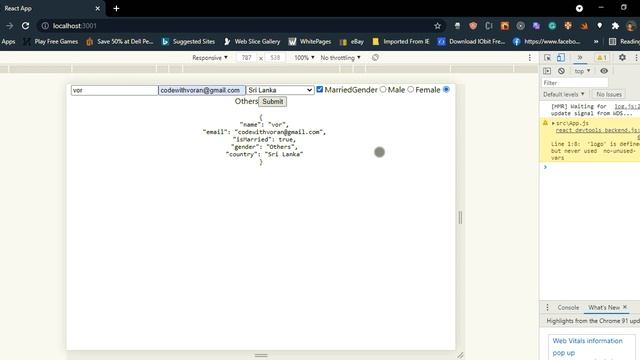Open the Apps bookmark

[8, 41]
